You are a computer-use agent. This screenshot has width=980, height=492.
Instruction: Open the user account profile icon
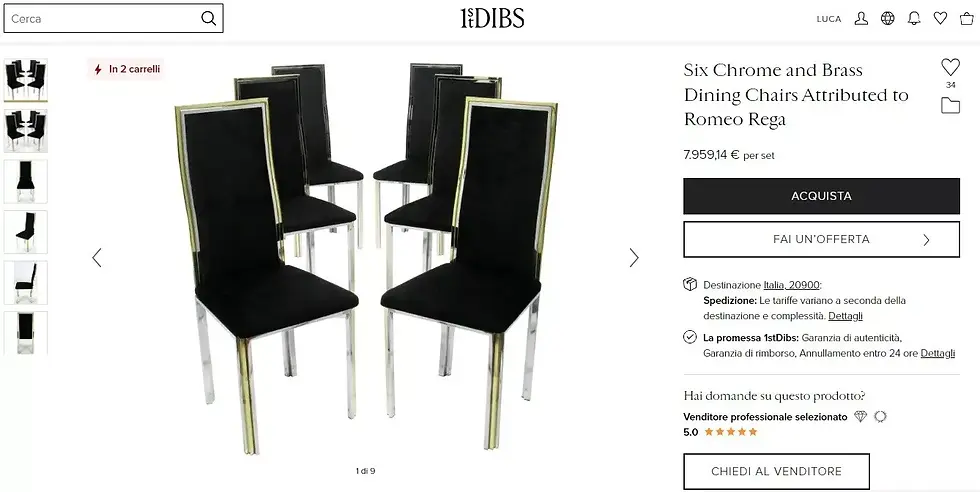point(861,19)
